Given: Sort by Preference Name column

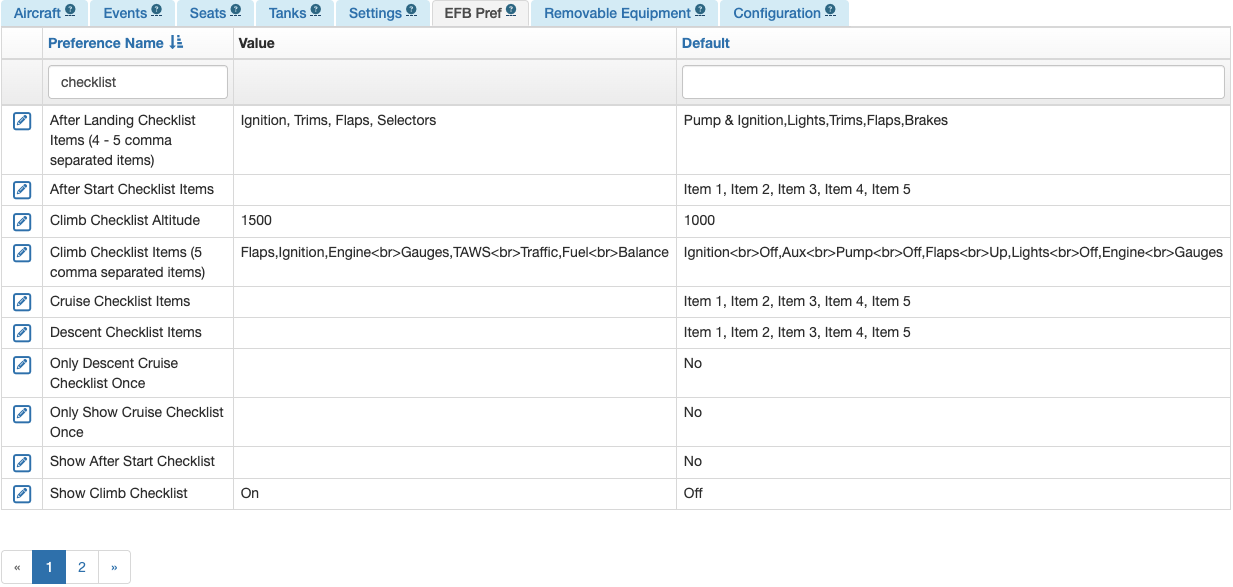Looking at the screenshot, I should 105,43.
